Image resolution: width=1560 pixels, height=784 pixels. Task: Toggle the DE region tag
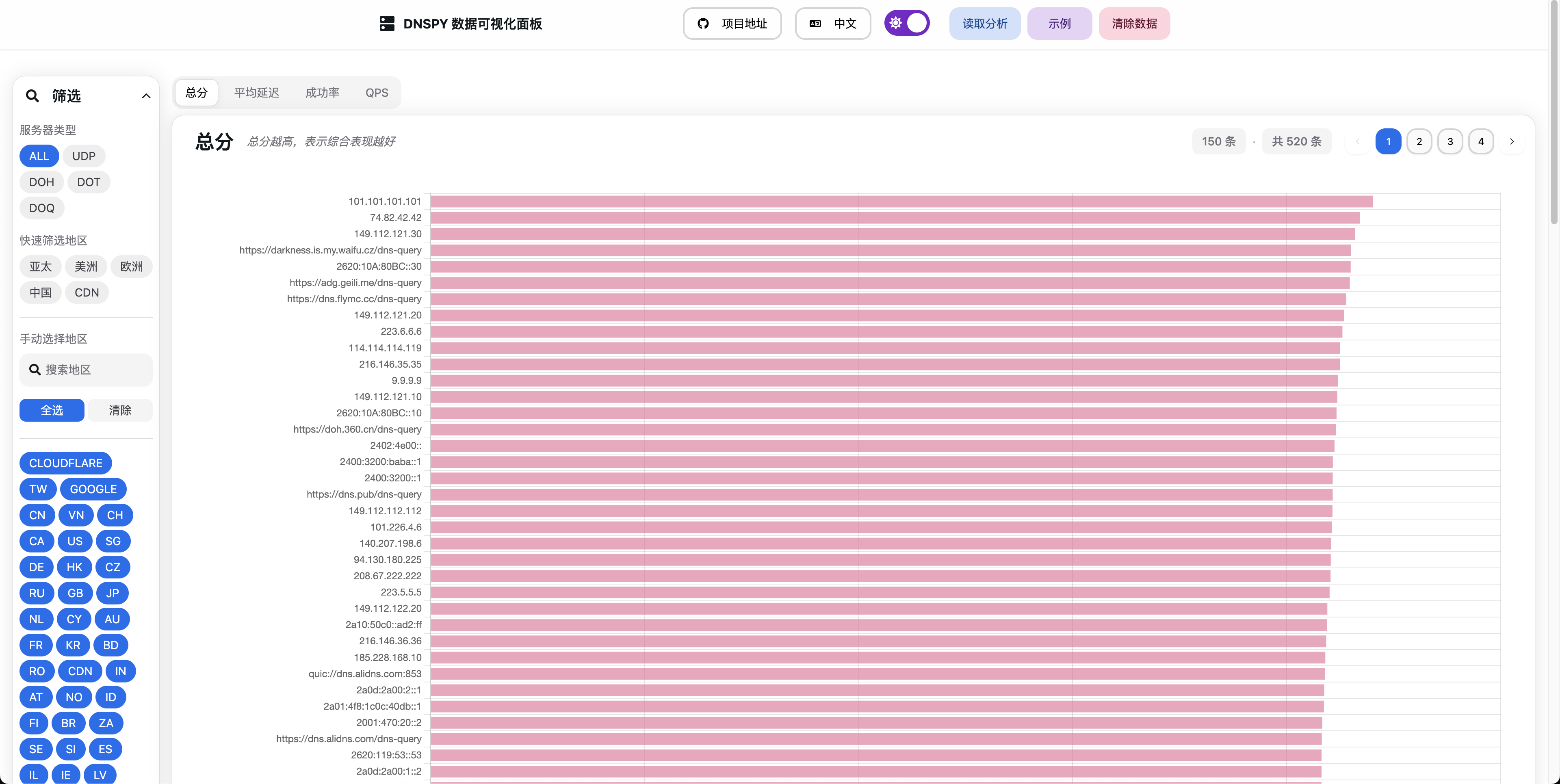[36, 567]
